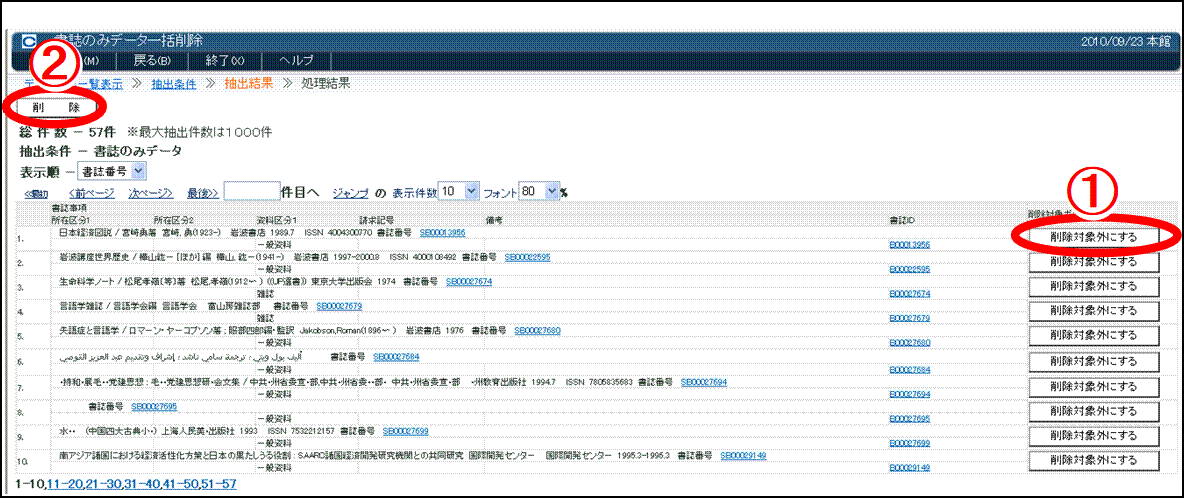Screen dimensions: 1184x498
Task: Click title text 日本経済図説 in row 1
Action: click(x=84, y=232)
